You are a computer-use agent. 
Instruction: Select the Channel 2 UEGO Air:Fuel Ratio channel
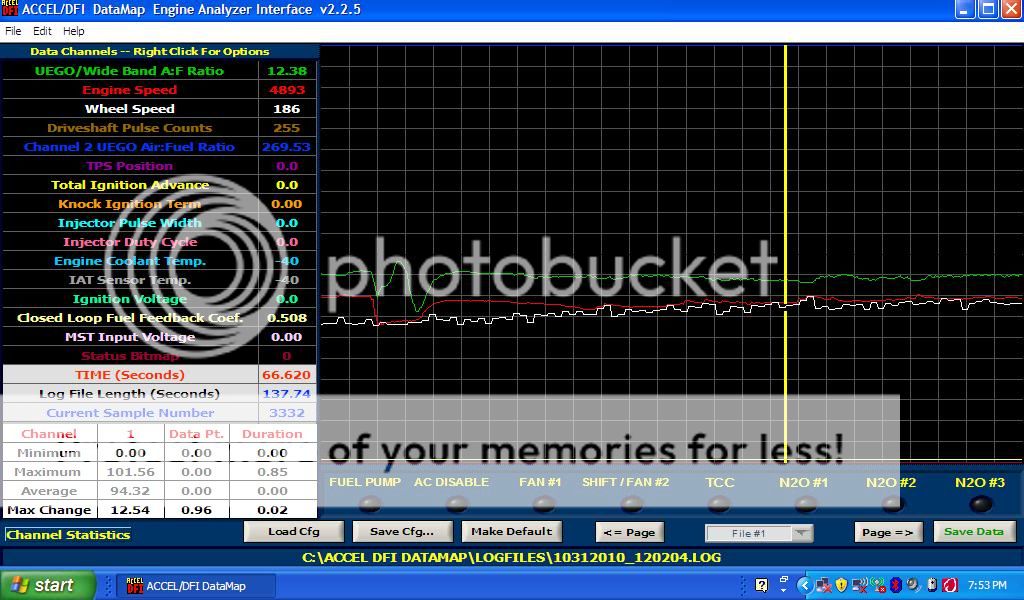click(x=129, y=146)
